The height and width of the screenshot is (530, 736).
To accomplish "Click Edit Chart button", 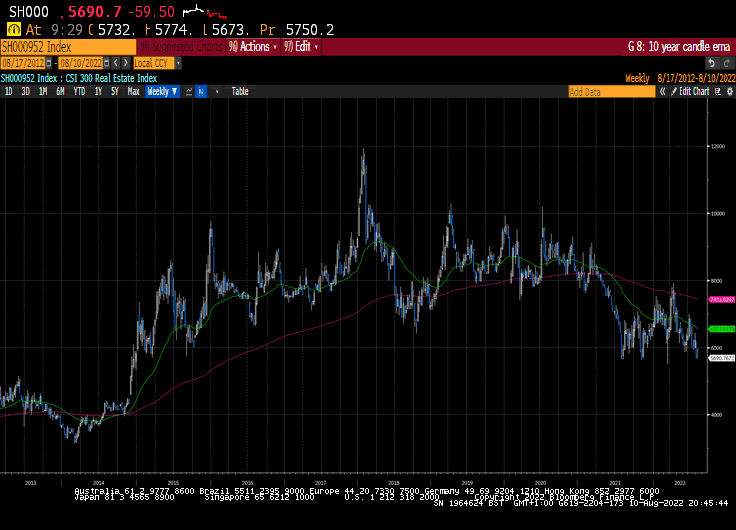I will [x=690, y=92].
